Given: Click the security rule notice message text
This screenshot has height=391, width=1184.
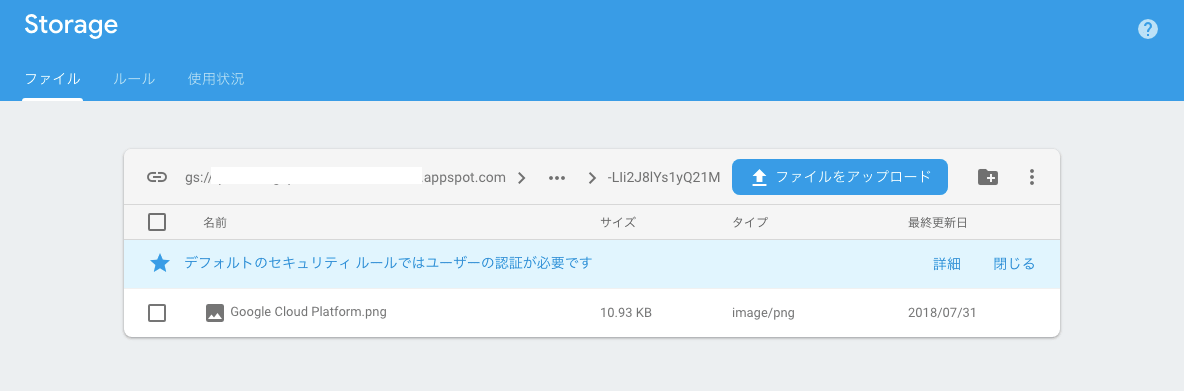Looking at the screenshot, I should [x=388, y=263].
